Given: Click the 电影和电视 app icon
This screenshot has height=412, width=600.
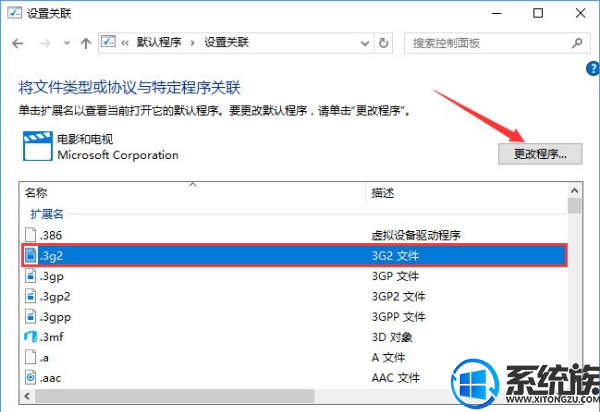Looking at the screenshot, I should tap(38, 146).
